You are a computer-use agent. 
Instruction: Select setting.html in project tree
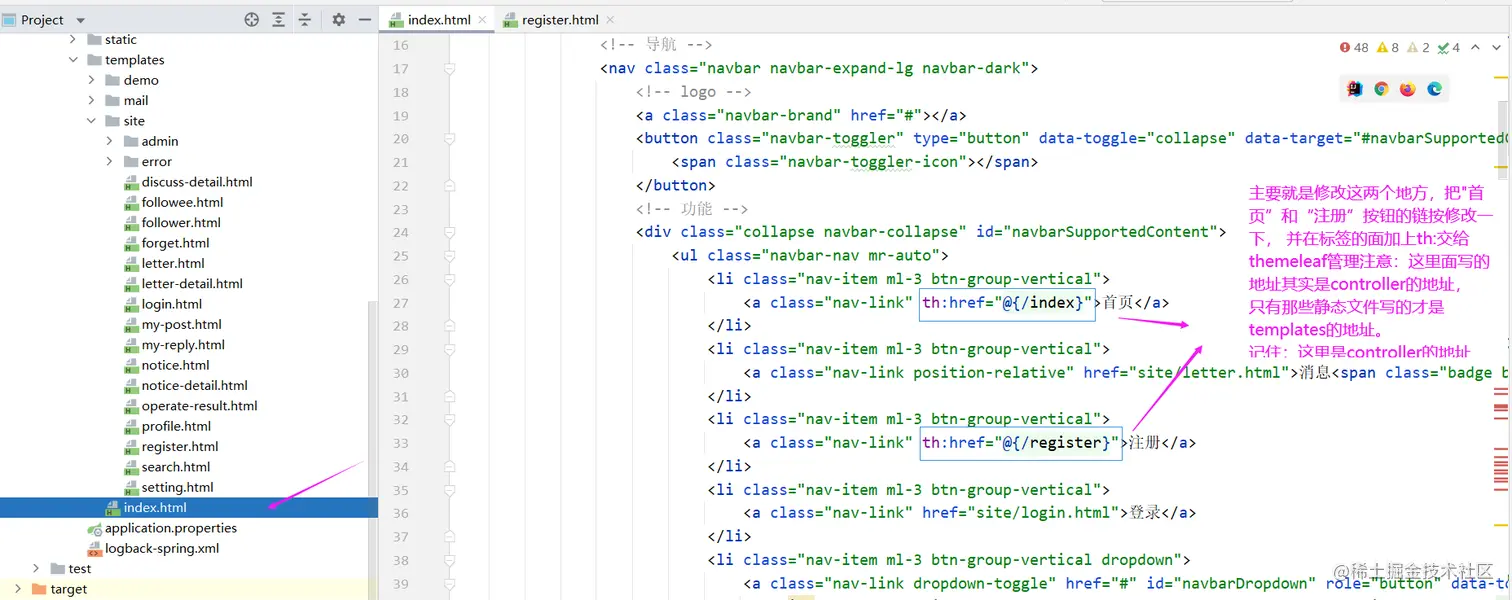(x=169, y=487)
